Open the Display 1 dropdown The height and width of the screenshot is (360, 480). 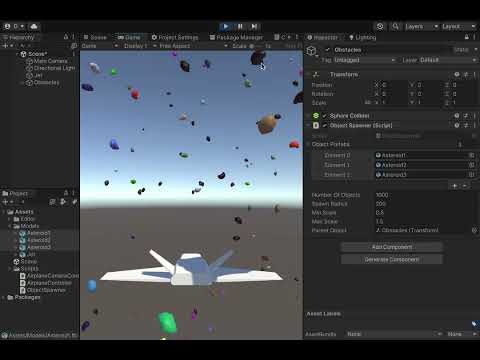(x=140, y=46)
